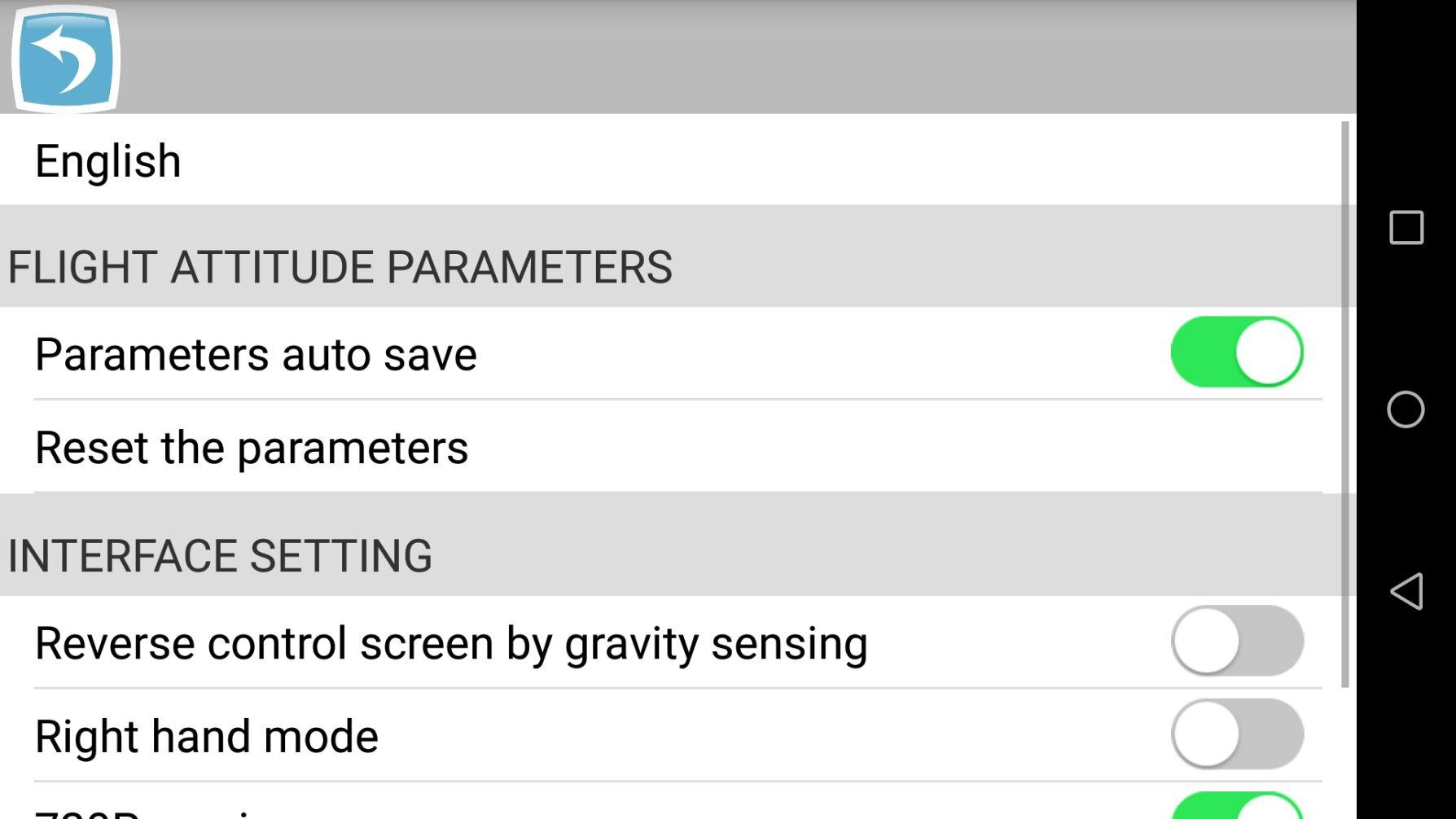Tap the partially visible bottom list item text

(147, 812)
